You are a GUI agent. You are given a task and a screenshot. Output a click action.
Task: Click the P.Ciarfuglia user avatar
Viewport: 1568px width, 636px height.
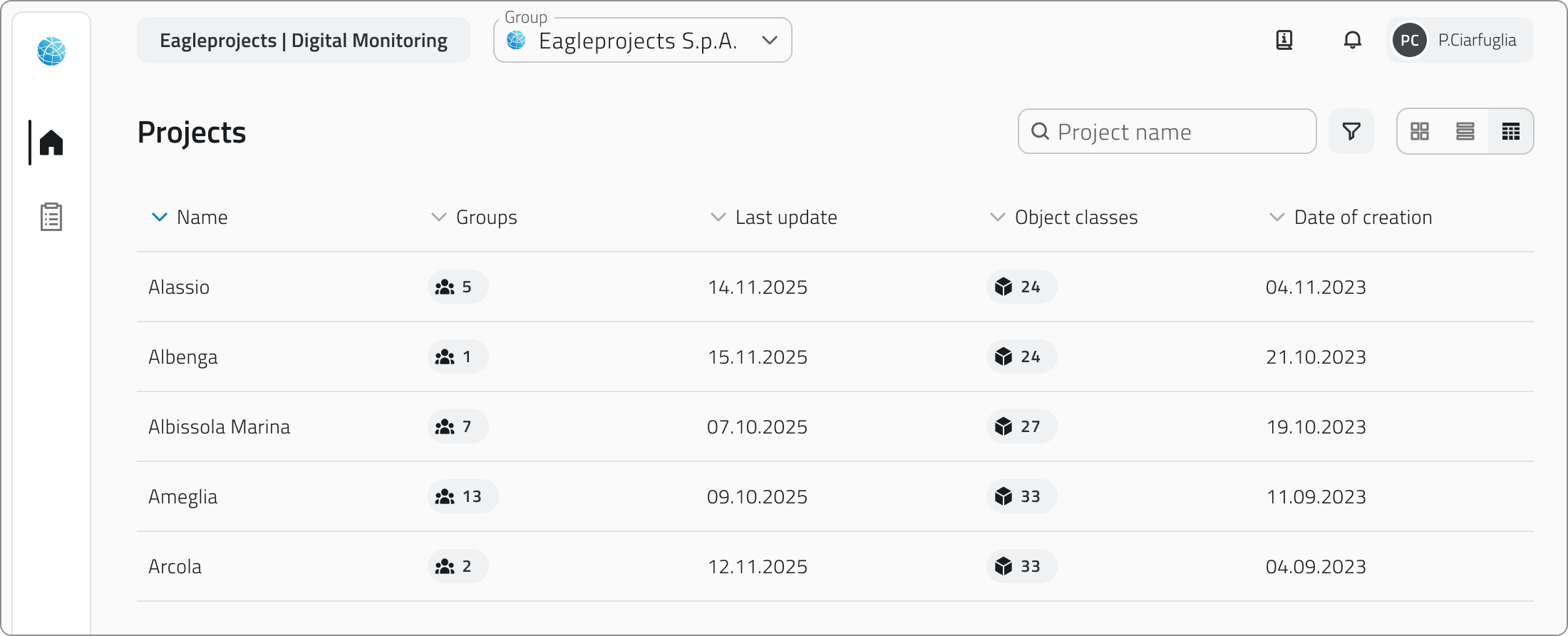click(1409, 40)
